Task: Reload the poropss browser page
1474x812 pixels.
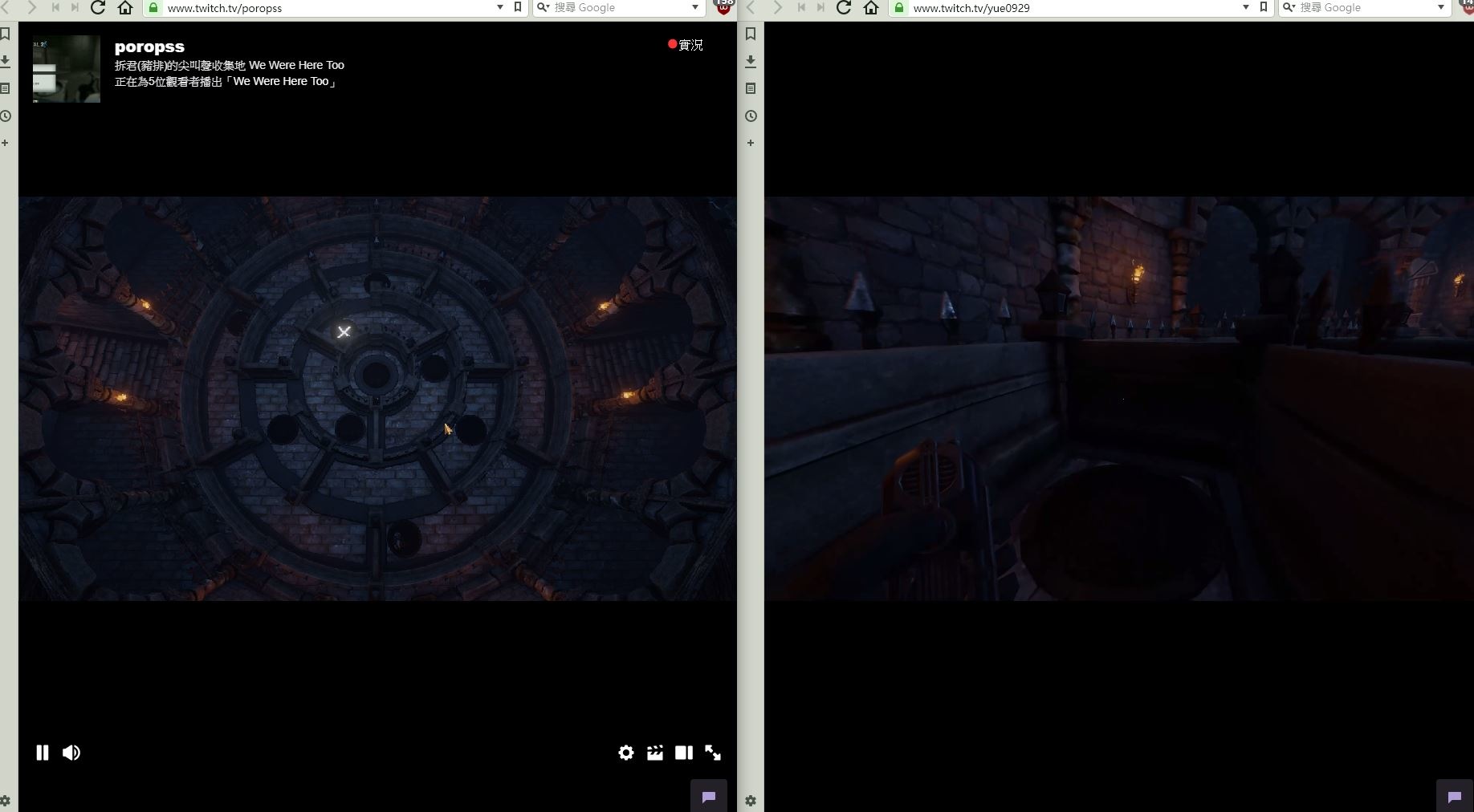Action: pos(98,8)
